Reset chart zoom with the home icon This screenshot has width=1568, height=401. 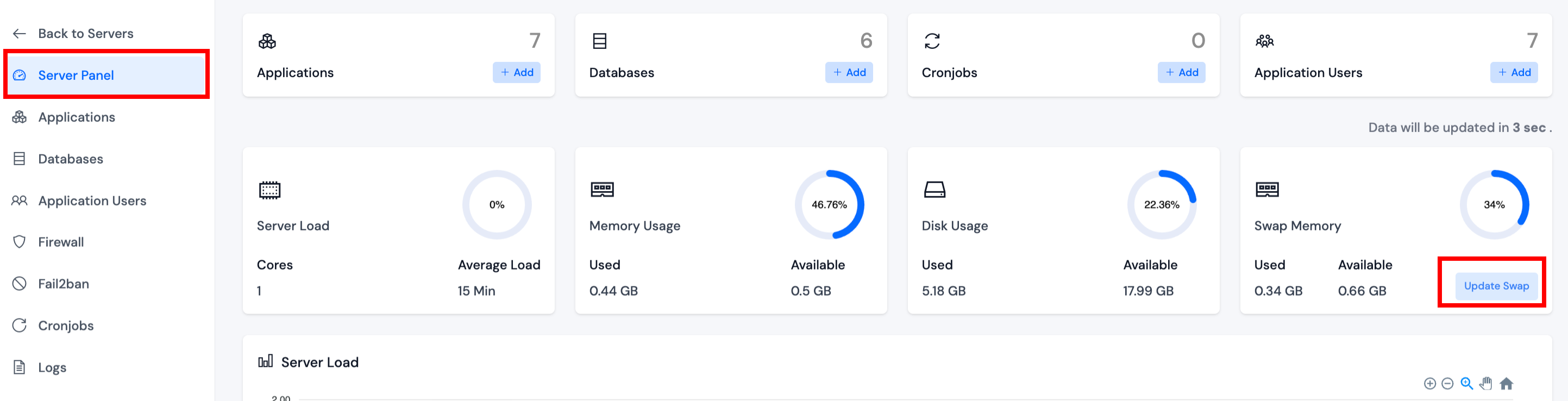pyautogui.click(x=1506, y=384)
